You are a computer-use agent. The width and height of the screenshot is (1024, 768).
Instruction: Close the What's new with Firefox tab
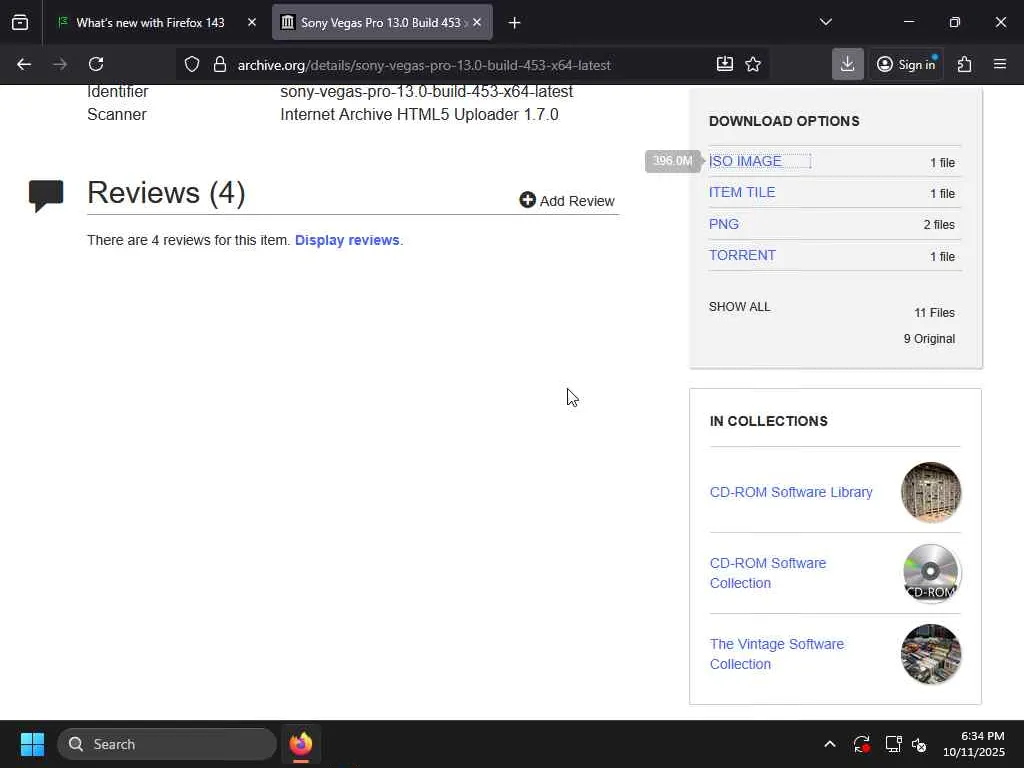coord(252,23)
